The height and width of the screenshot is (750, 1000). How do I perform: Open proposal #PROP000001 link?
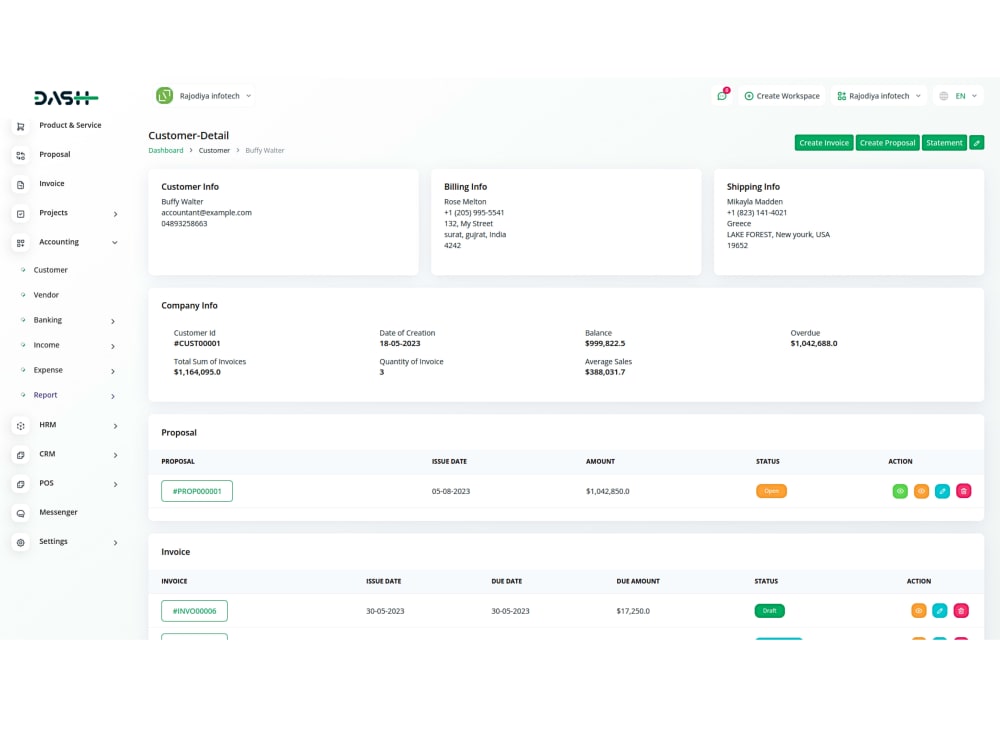pyautogui.click(x=196, y=491)
